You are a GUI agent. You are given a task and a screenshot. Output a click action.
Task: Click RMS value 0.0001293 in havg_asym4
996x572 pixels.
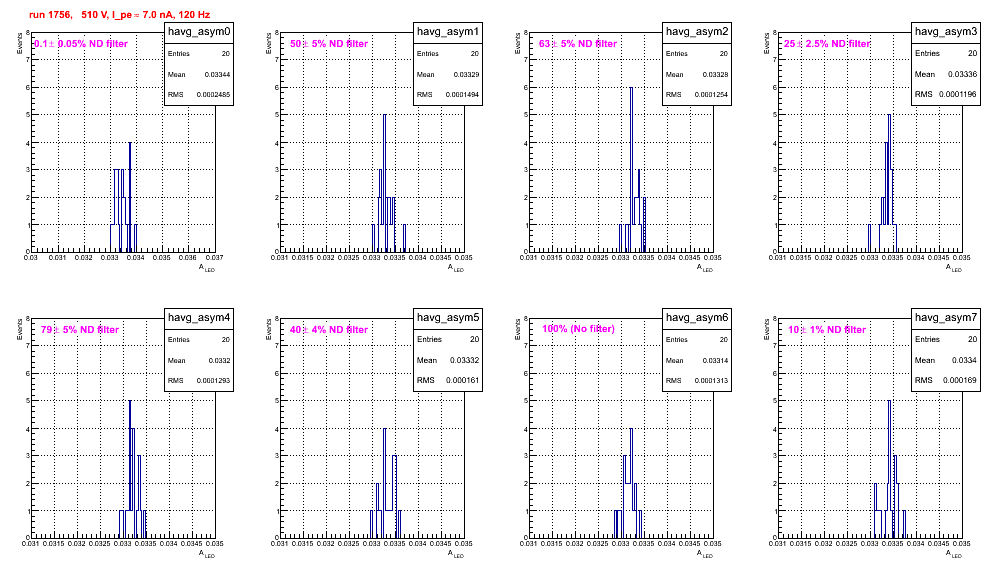213,381
